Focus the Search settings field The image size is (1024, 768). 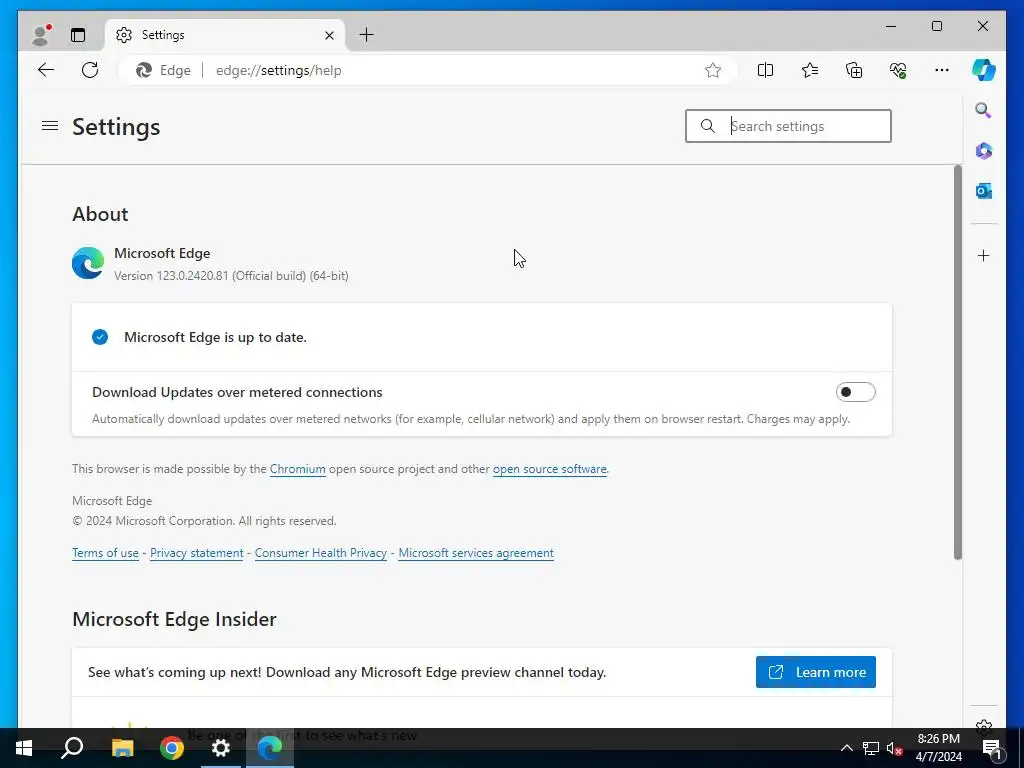788,126
